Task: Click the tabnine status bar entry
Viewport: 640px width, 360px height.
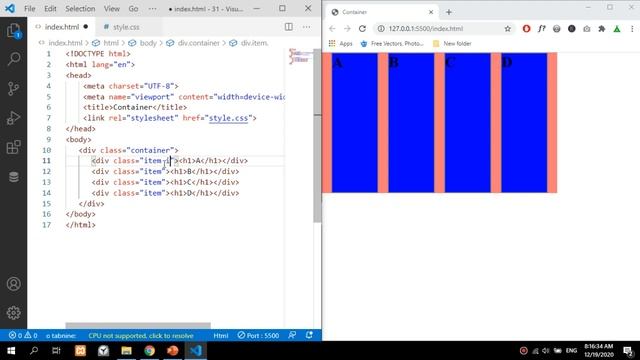Action: (60, 336)
